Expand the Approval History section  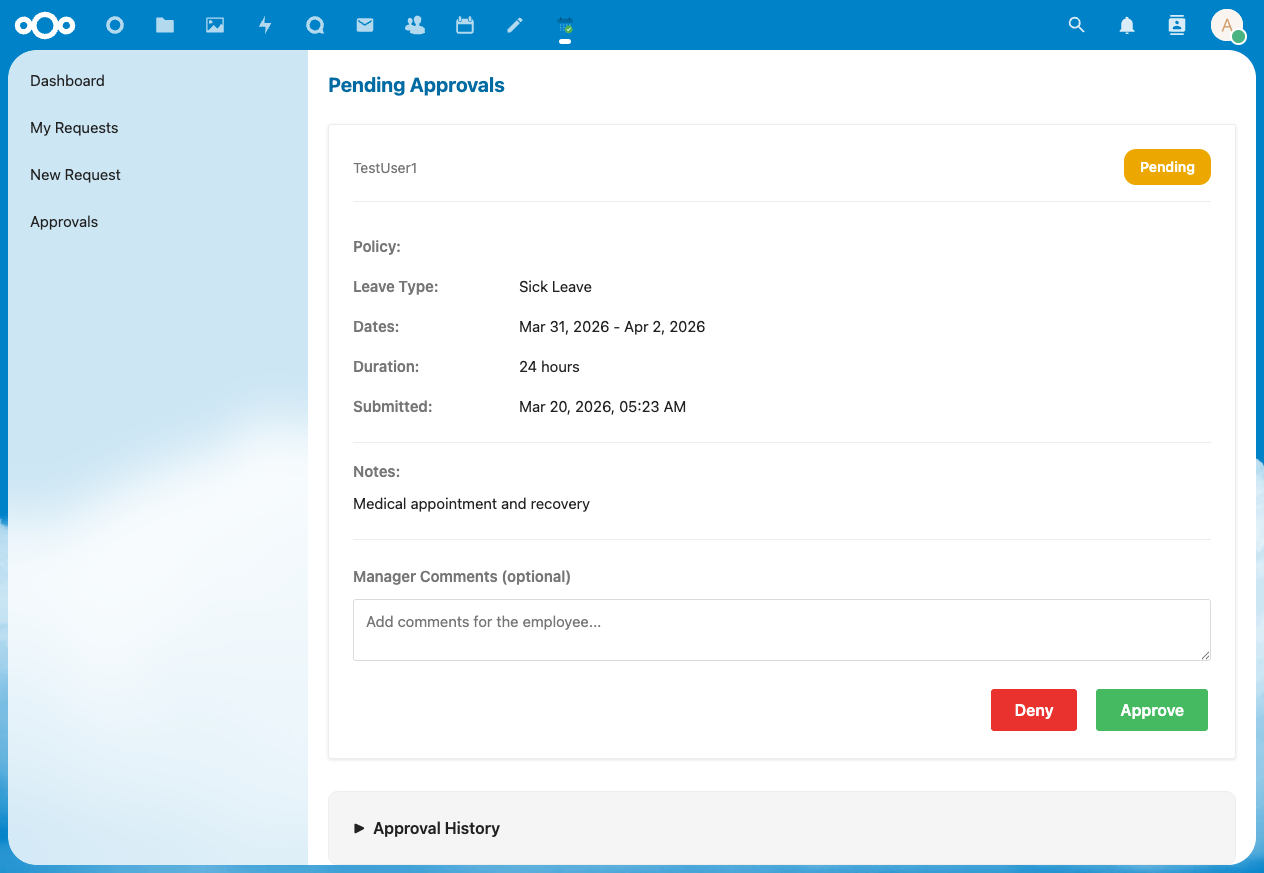pos(426,828)
